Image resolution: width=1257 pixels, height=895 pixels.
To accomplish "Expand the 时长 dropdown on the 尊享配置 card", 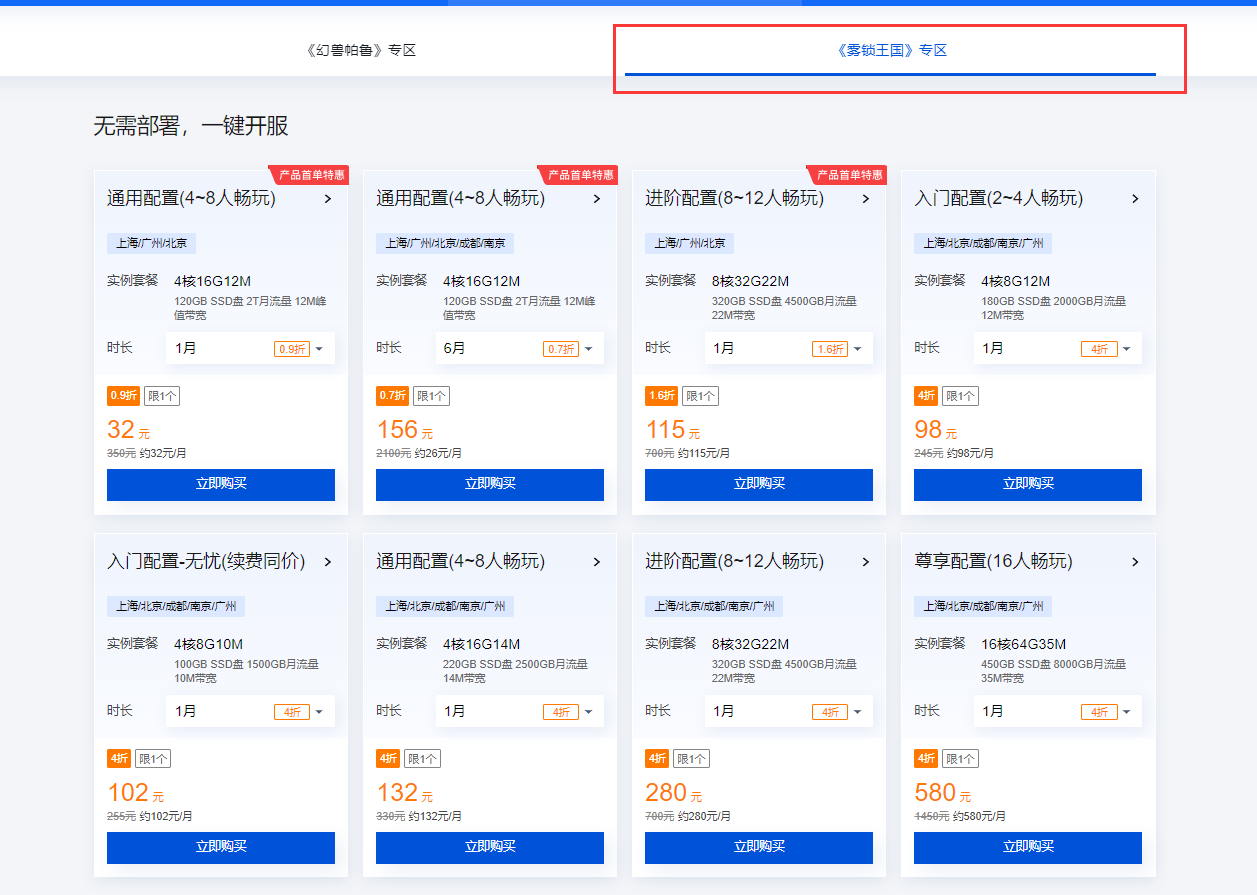I will pyautogui.click(x=1057, y=711).
